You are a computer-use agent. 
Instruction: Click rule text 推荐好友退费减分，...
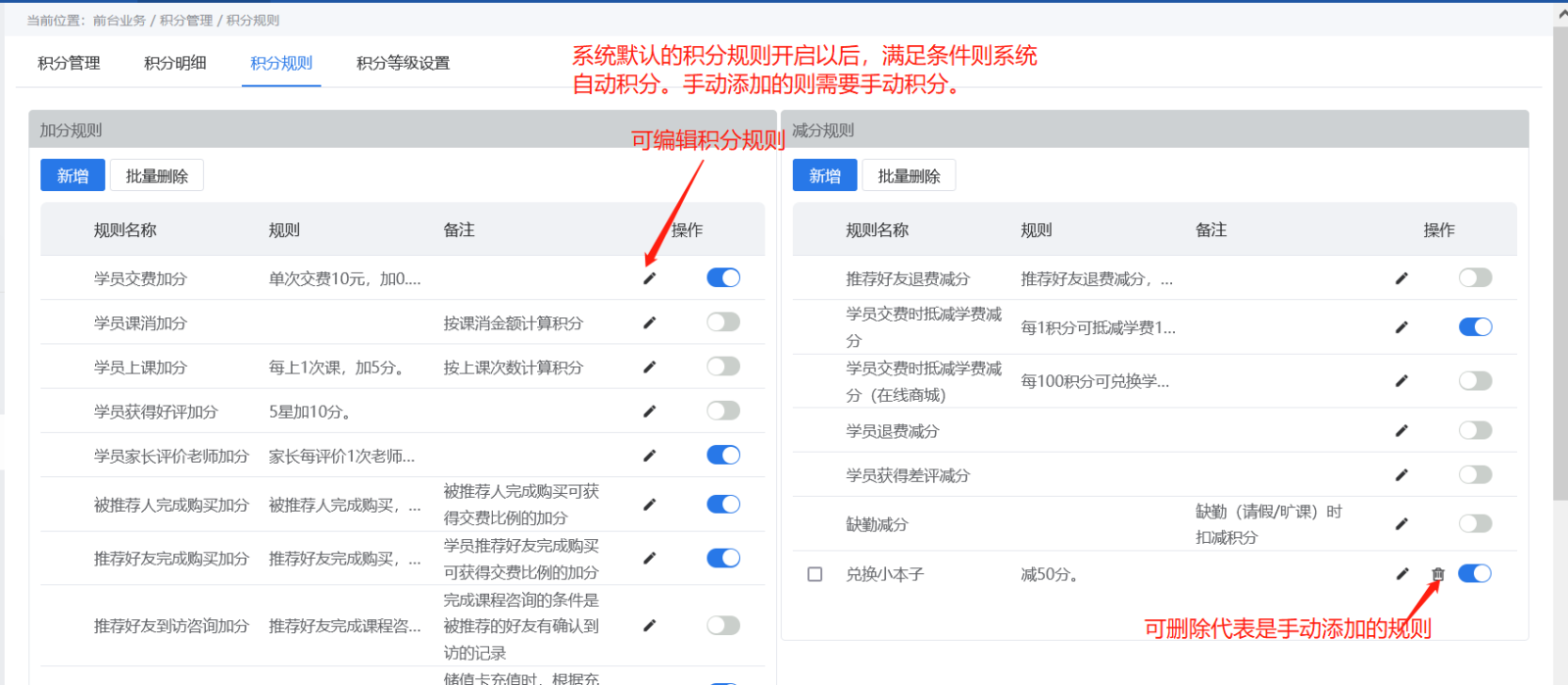coord(1096,279)
